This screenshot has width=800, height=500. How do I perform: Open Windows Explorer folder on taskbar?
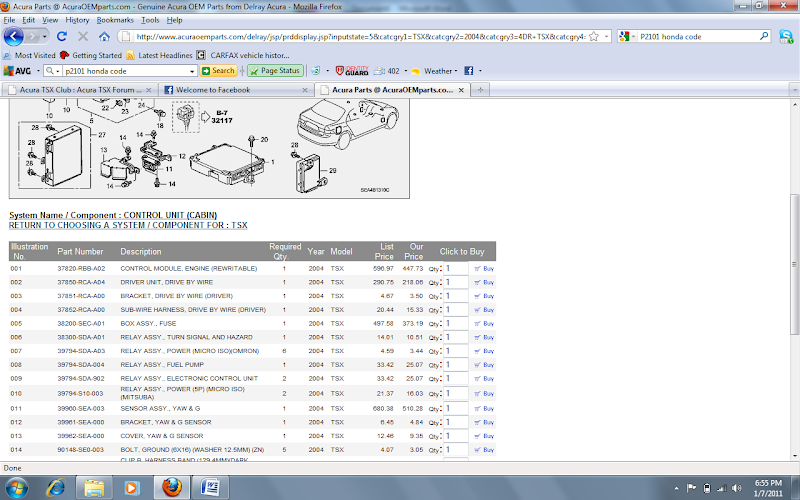[94, 488]
